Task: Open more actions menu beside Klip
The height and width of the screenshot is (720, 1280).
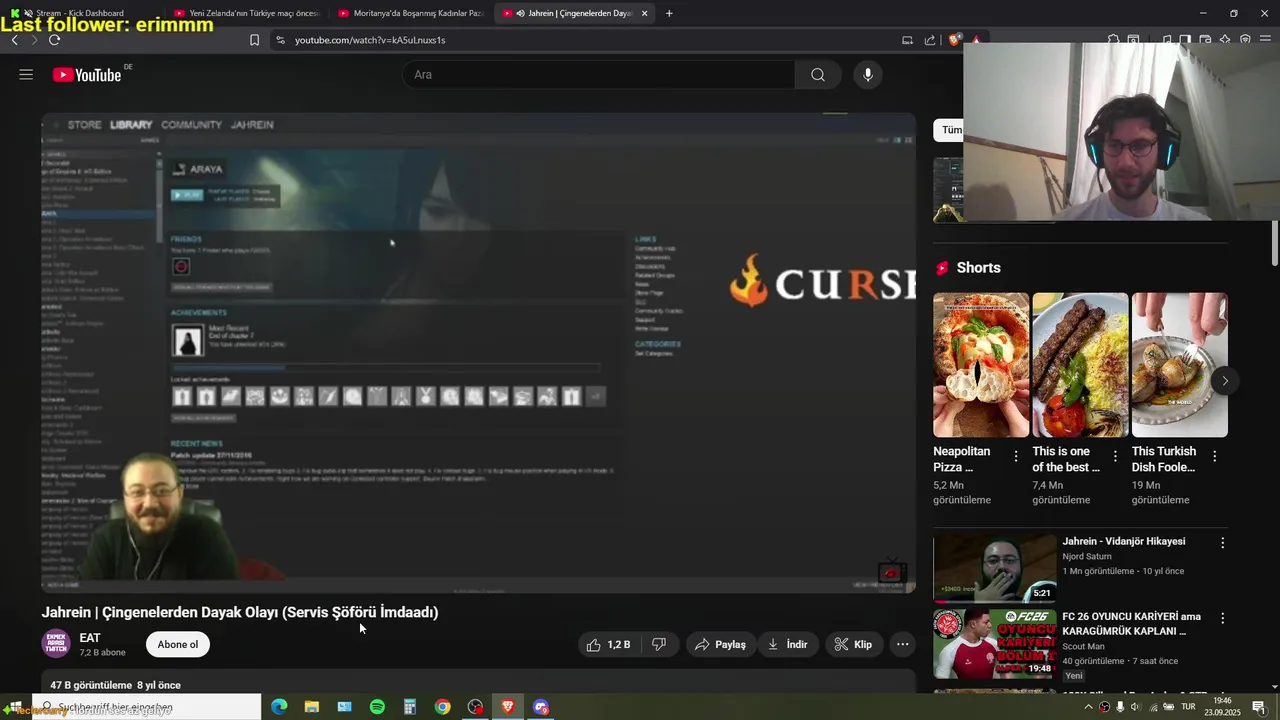Action: (903, 645)
